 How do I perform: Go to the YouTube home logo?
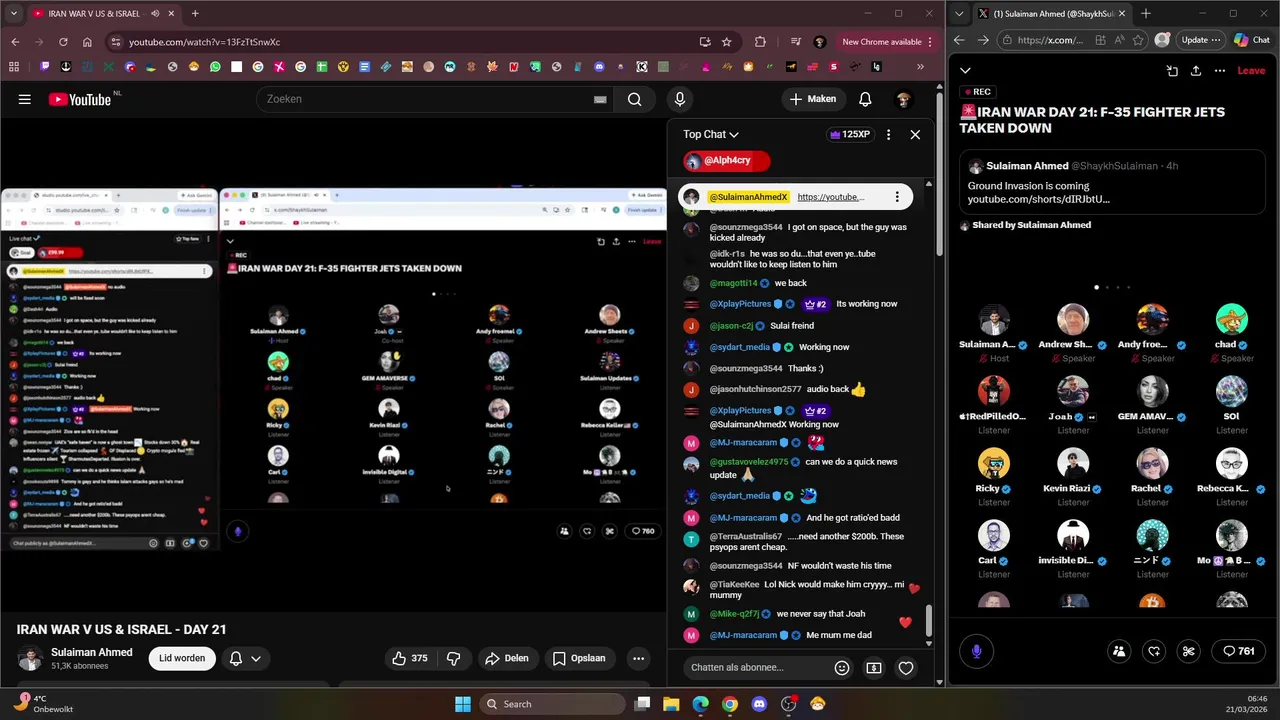coord(79,99)
